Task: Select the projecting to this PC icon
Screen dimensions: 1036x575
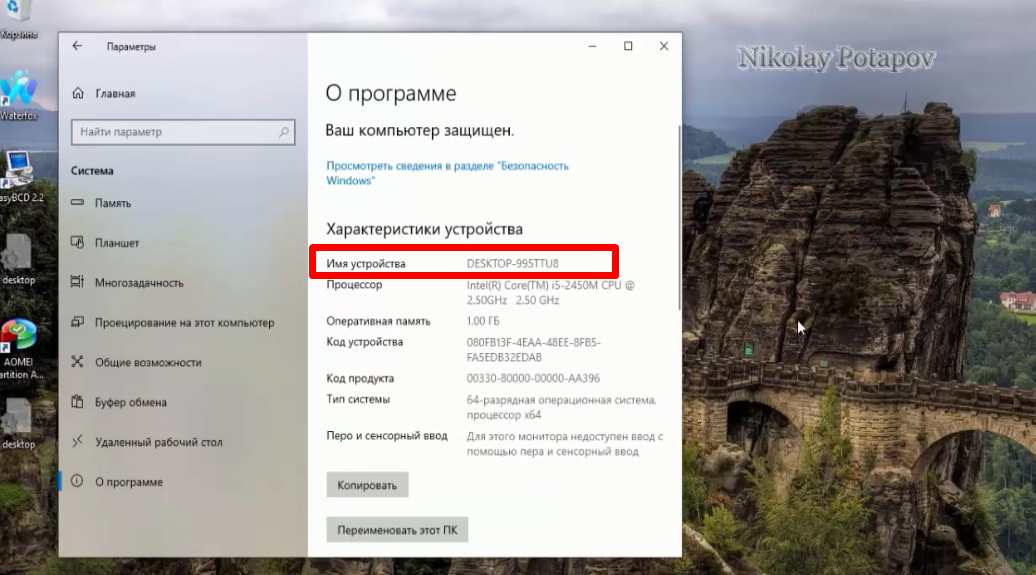Action: click(77, 322)
